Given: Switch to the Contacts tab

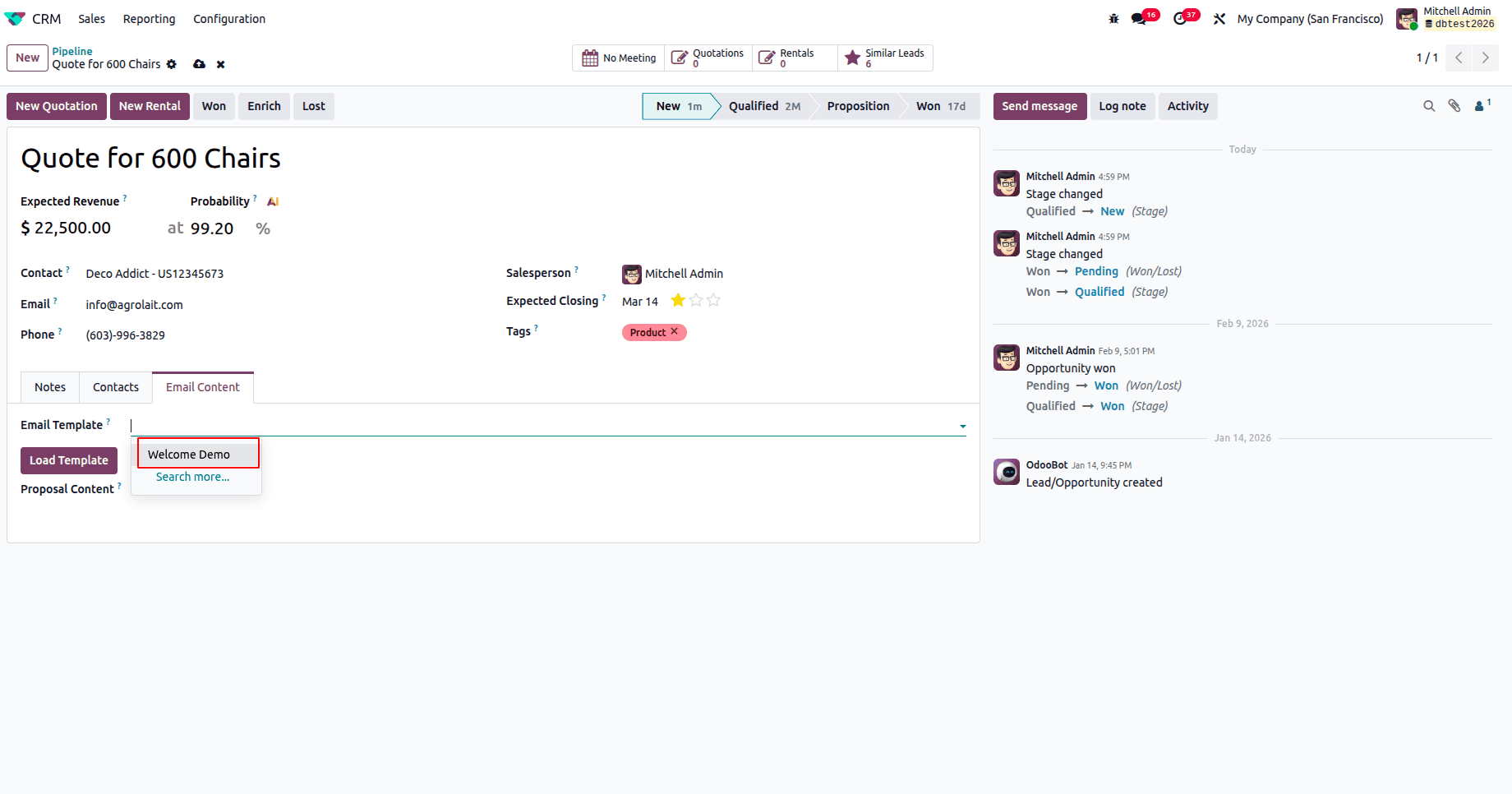Looking at the screenshot, I should coord(115,387).
